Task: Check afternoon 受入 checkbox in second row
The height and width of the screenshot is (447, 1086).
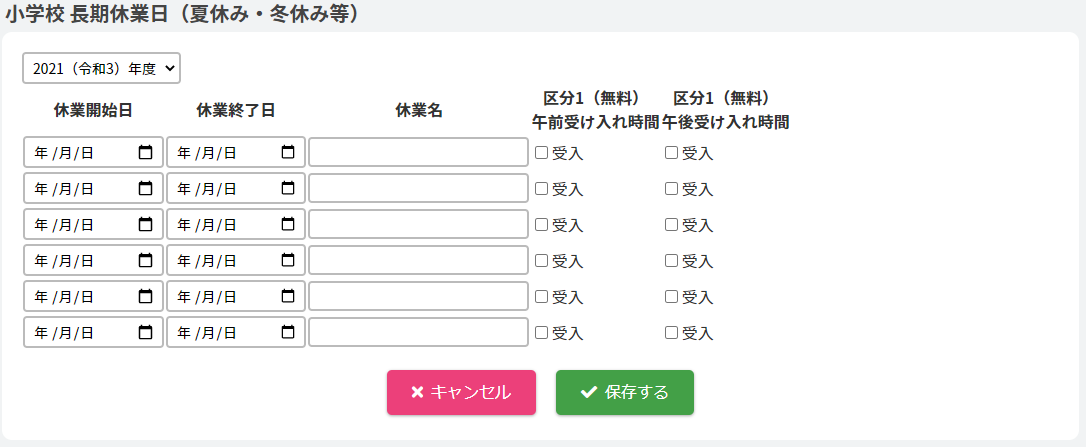Action: click(671, 189)
